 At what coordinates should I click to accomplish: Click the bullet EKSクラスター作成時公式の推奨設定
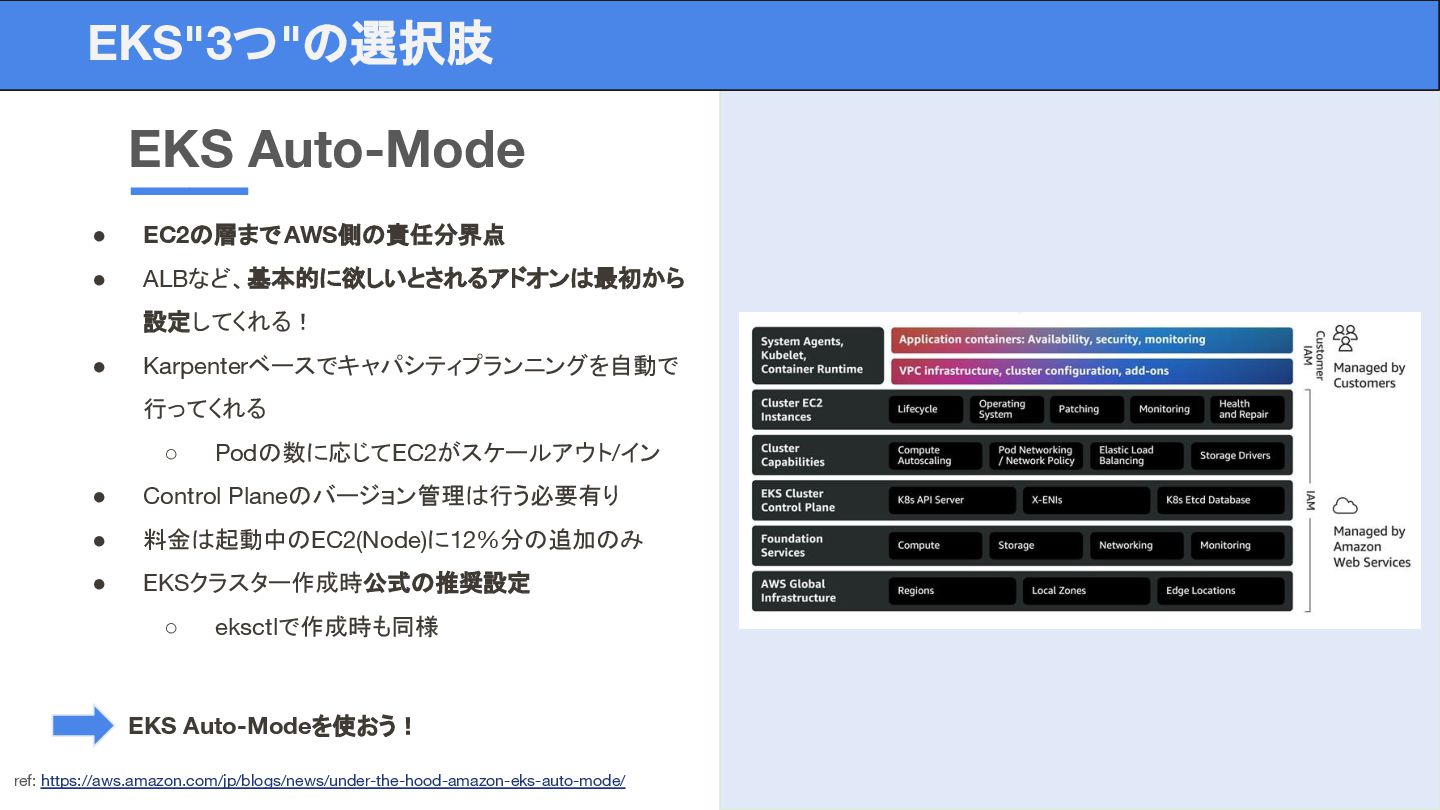(x=336, y=583)
